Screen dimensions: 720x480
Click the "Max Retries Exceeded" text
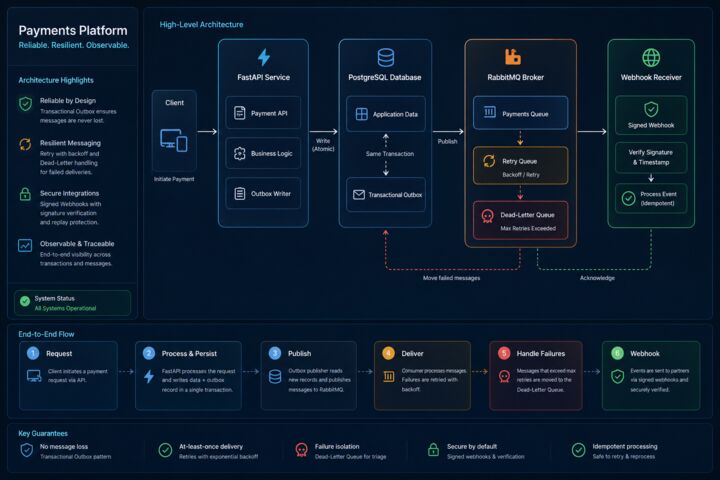pos(528,228)
